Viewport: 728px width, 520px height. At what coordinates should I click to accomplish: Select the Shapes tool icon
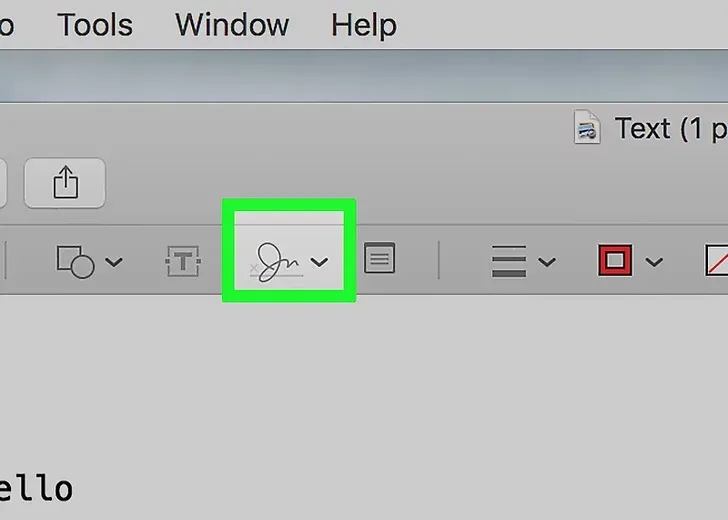(x=75, y=262)
